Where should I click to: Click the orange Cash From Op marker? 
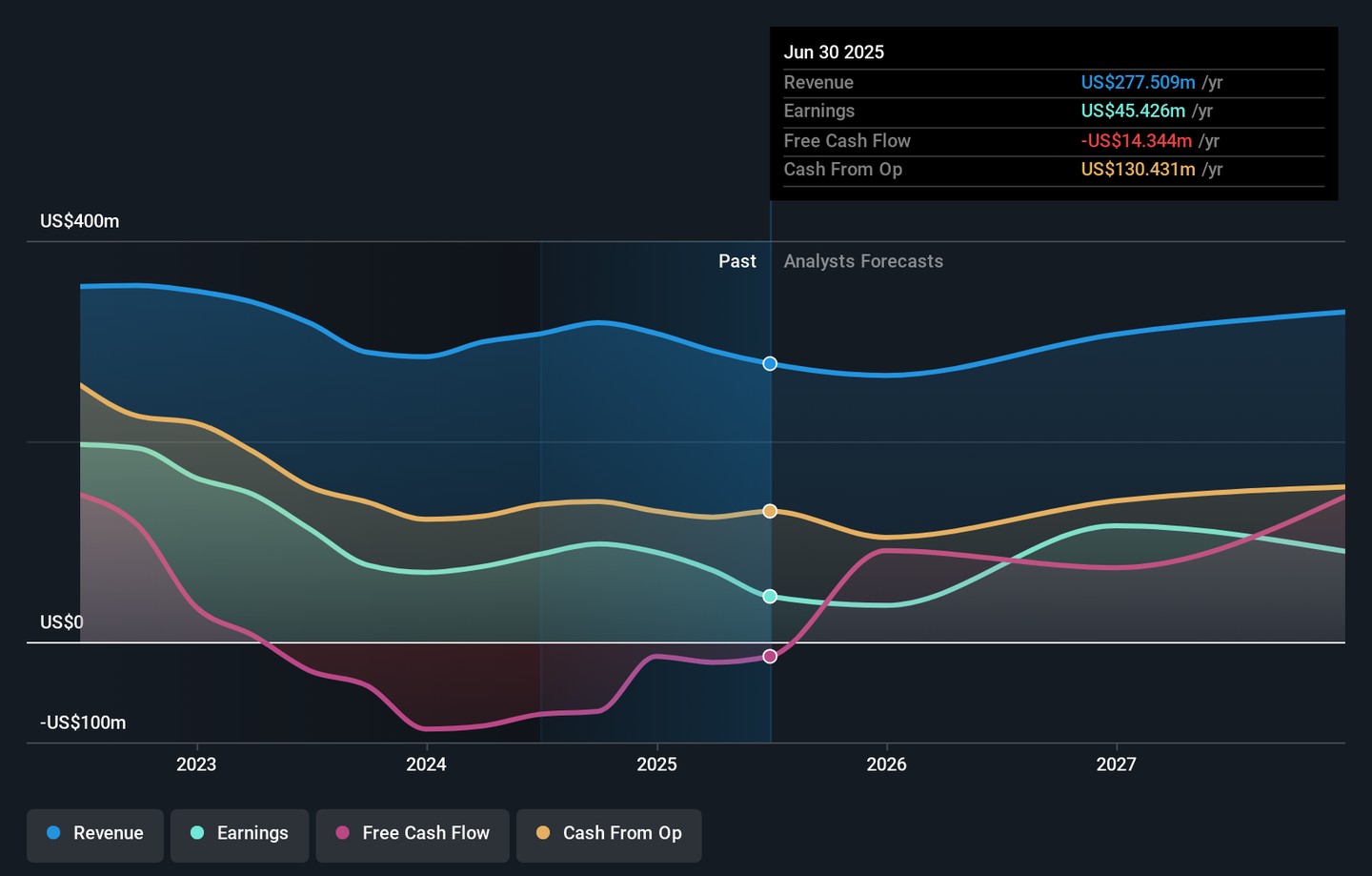(770, 512)
